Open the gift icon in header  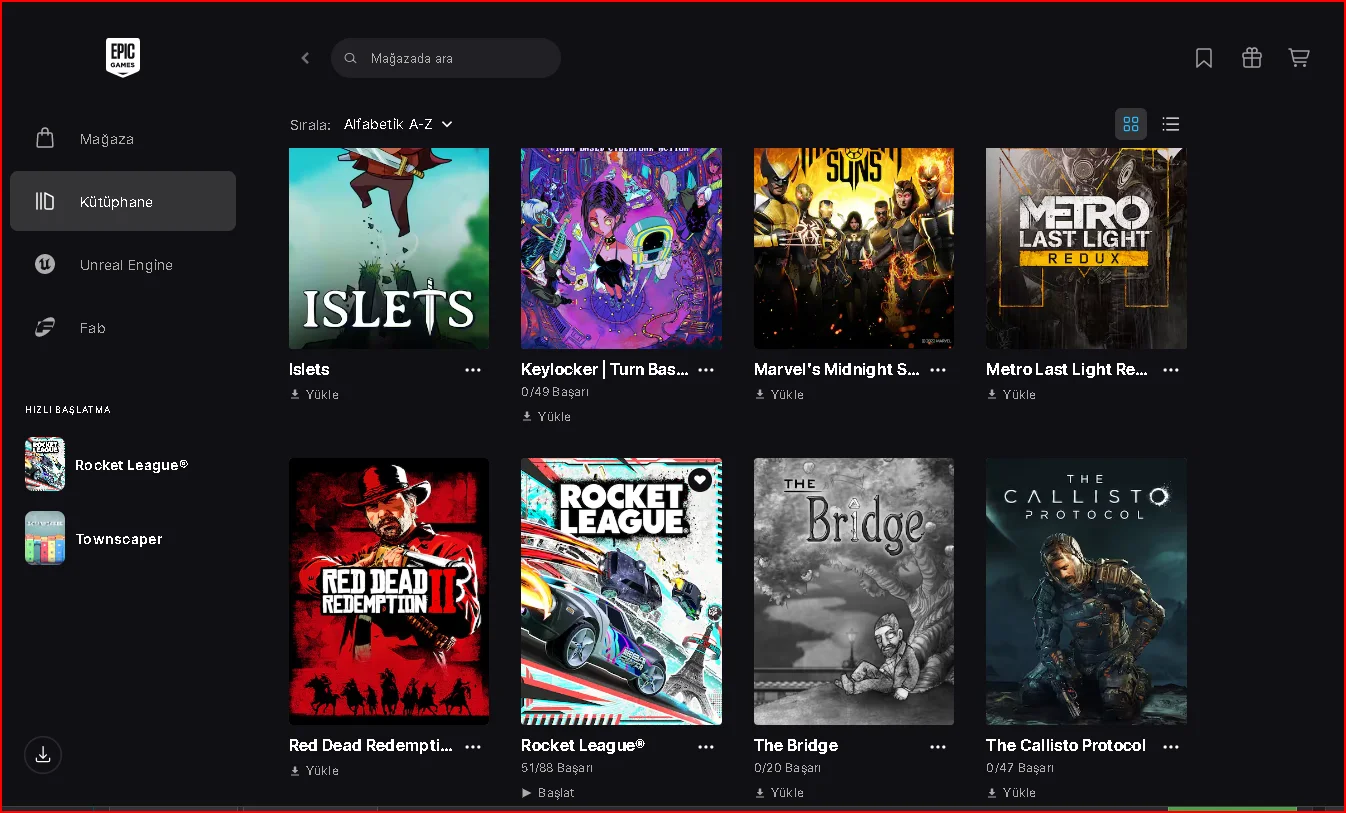click(x=1252, y=58)
